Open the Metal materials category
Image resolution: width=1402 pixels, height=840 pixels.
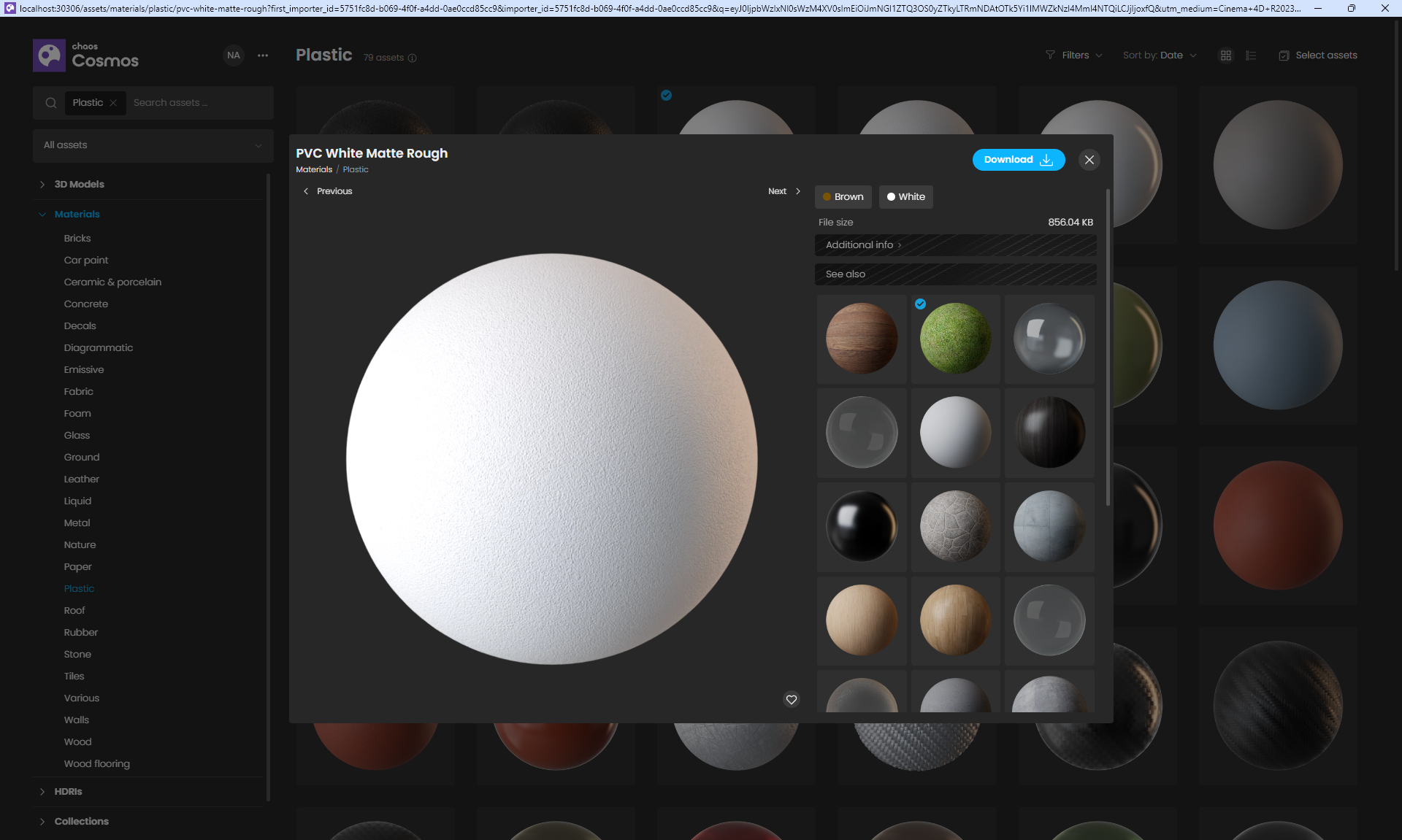tap(77, 523)
